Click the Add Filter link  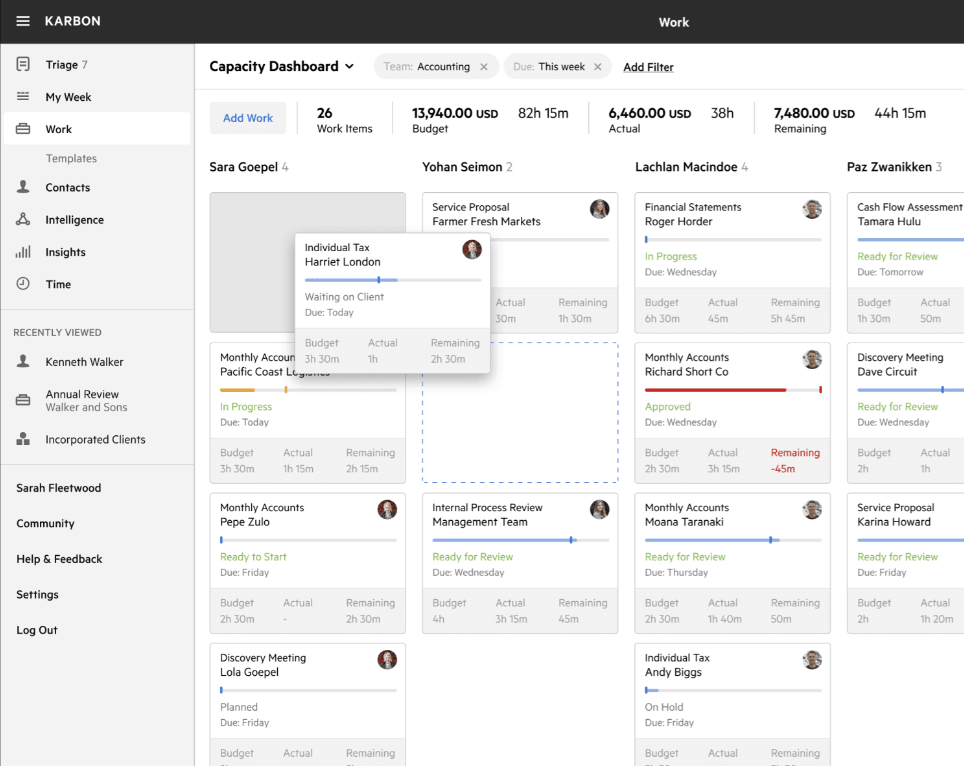click(x=648, y=67)
